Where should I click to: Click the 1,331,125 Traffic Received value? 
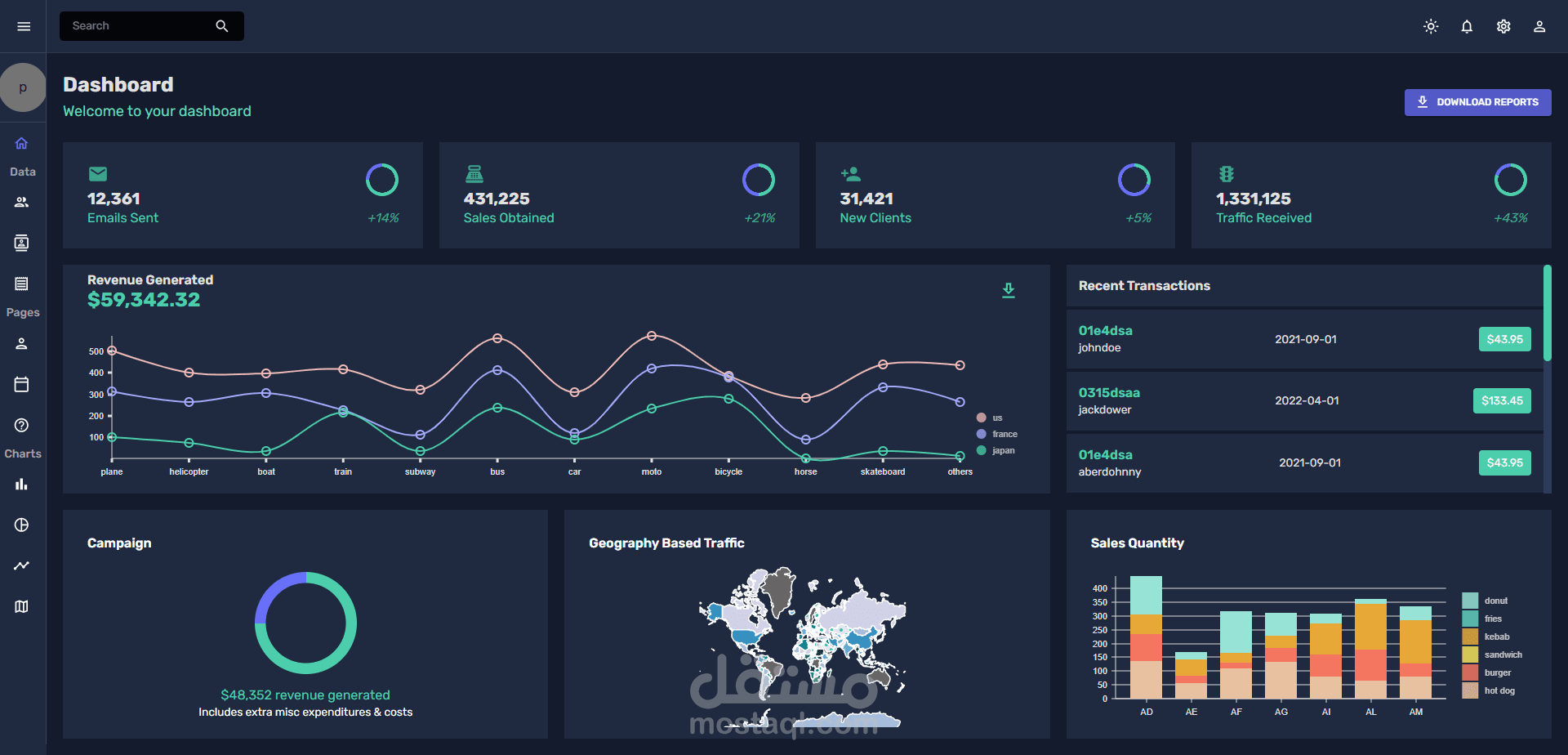click(x=1253, y=199)
